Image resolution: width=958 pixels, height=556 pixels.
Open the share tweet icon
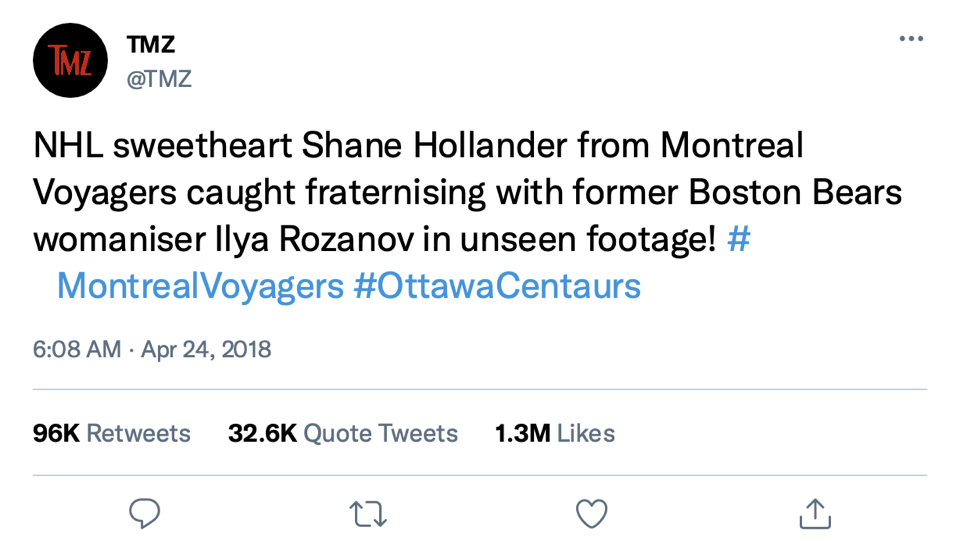[815, 514]
